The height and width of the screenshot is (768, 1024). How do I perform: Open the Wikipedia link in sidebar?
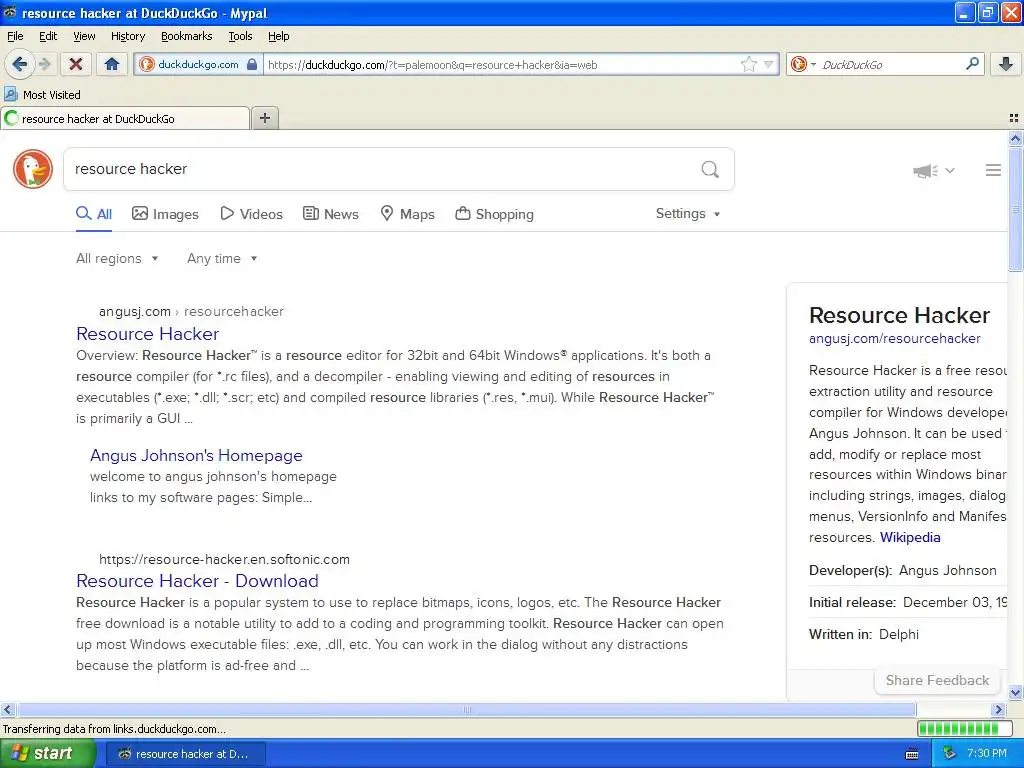point(910,537)
